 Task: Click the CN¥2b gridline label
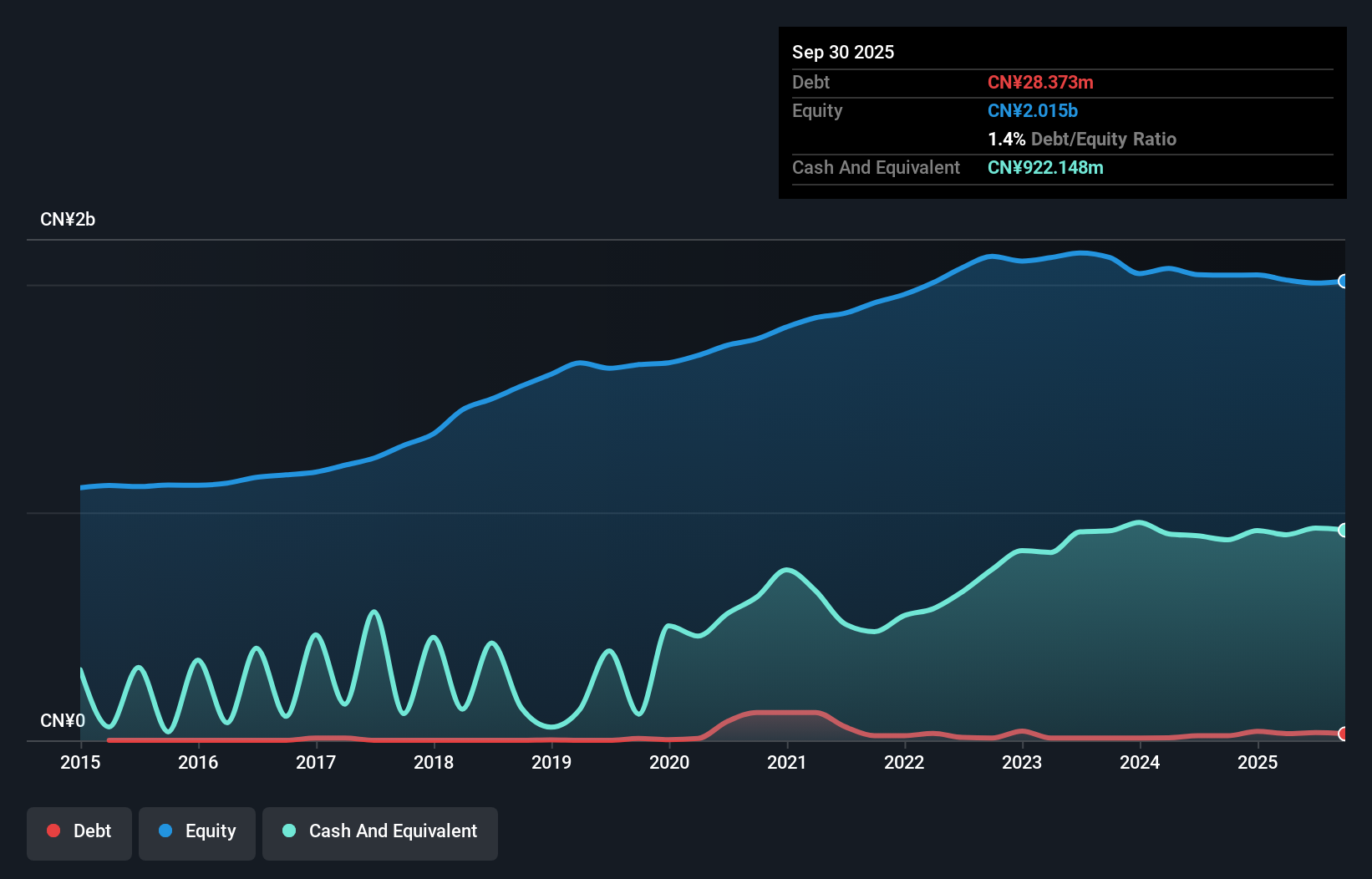(68, 219)
